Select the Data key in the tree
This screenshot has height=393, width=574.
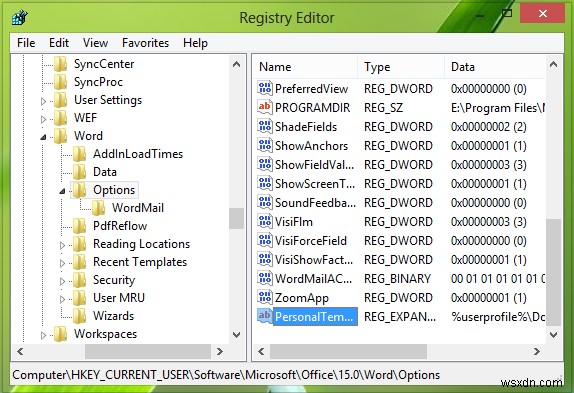(x=105, y=172)
